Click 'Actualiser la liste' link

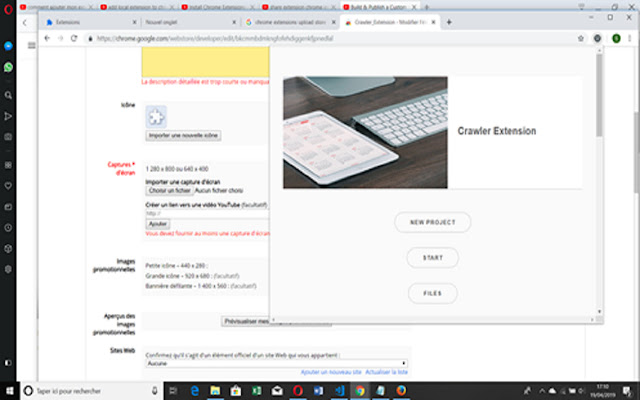pyautogui.click(x=386, y=372)
